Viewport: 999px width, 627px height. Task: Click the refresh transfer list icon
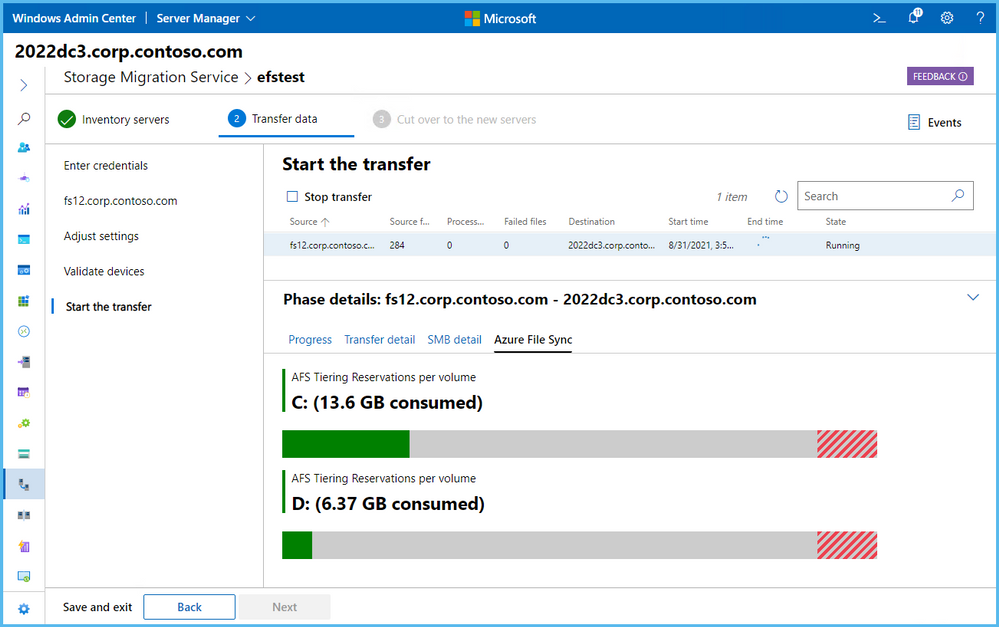tap(781, 197)
